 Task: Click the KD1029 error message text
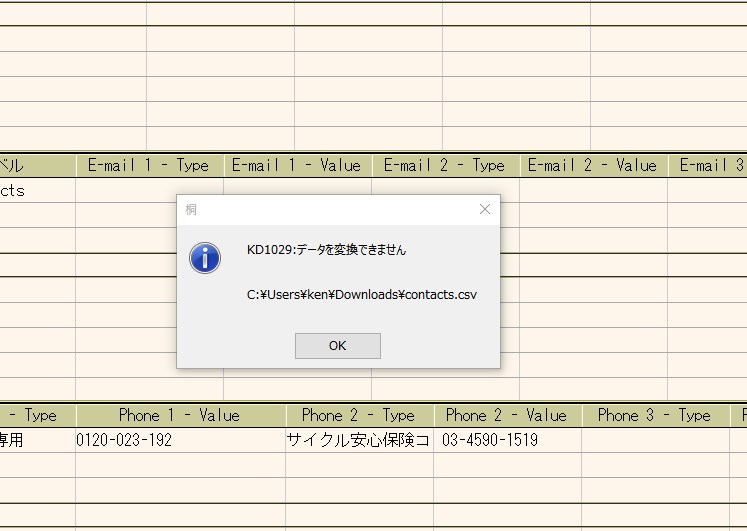coord(327,250)
